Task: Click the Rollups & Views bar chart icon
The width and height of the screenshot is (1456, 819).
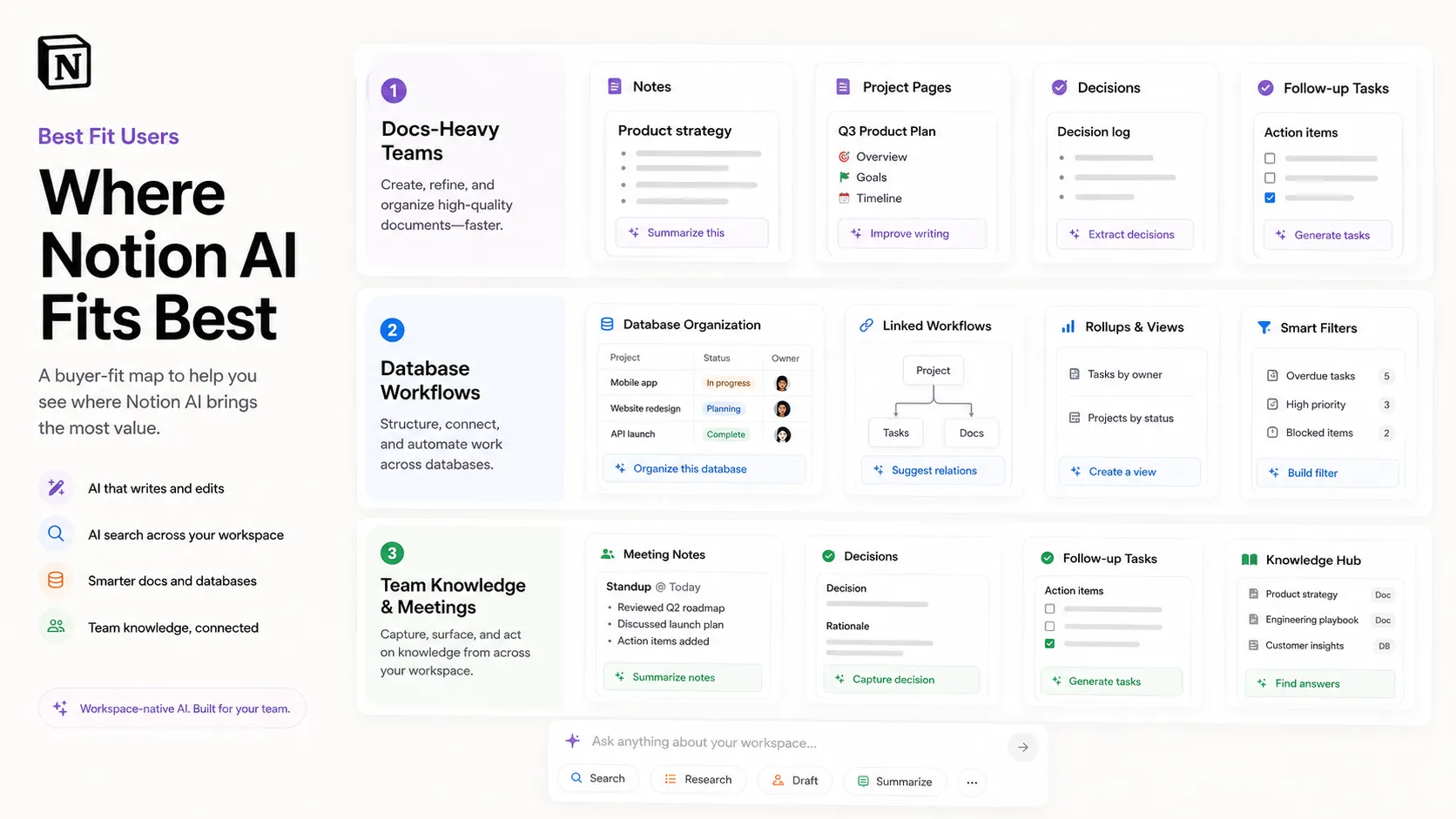Action: point(1068,326)
